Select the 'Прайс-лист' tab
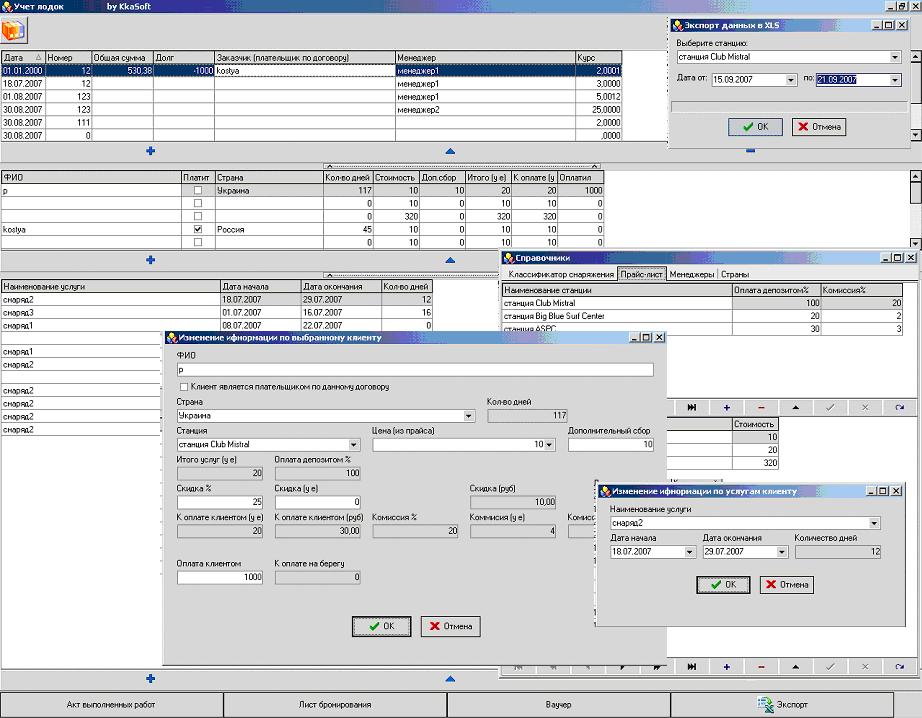 [x=642, y=274]
